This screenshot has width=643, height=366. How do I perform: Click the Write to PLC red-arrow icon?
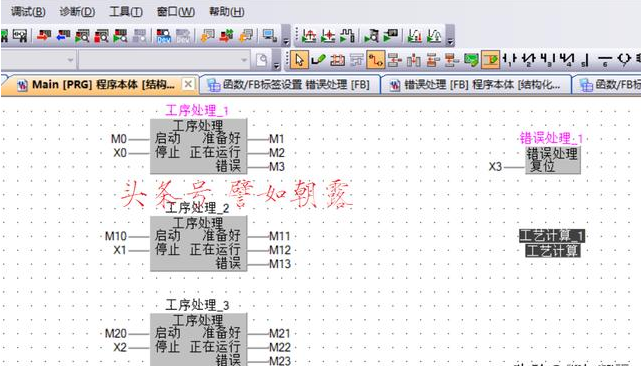[43, 36]
